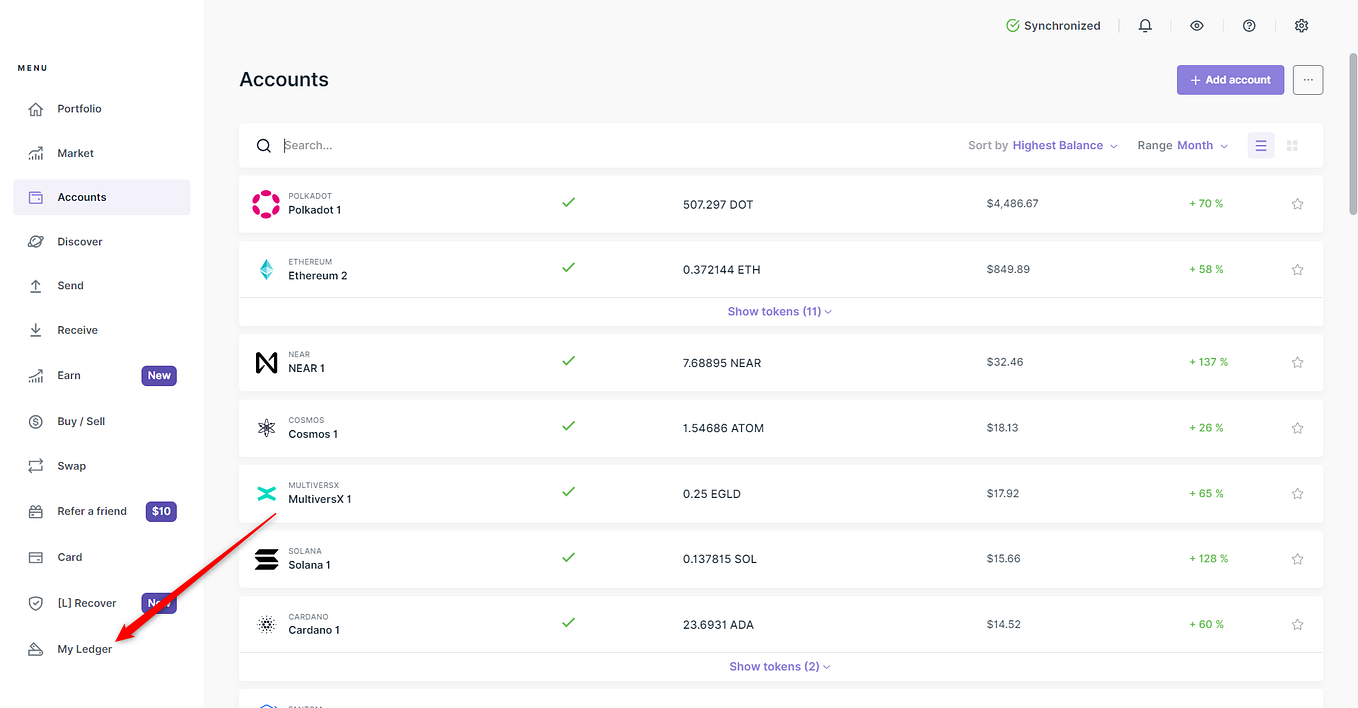Image resolution: width=1358 pixels, height=708 pixels.
Task: Star the Polkadot 1 account
Action: pyautogui.click(x=1297, y=204)
